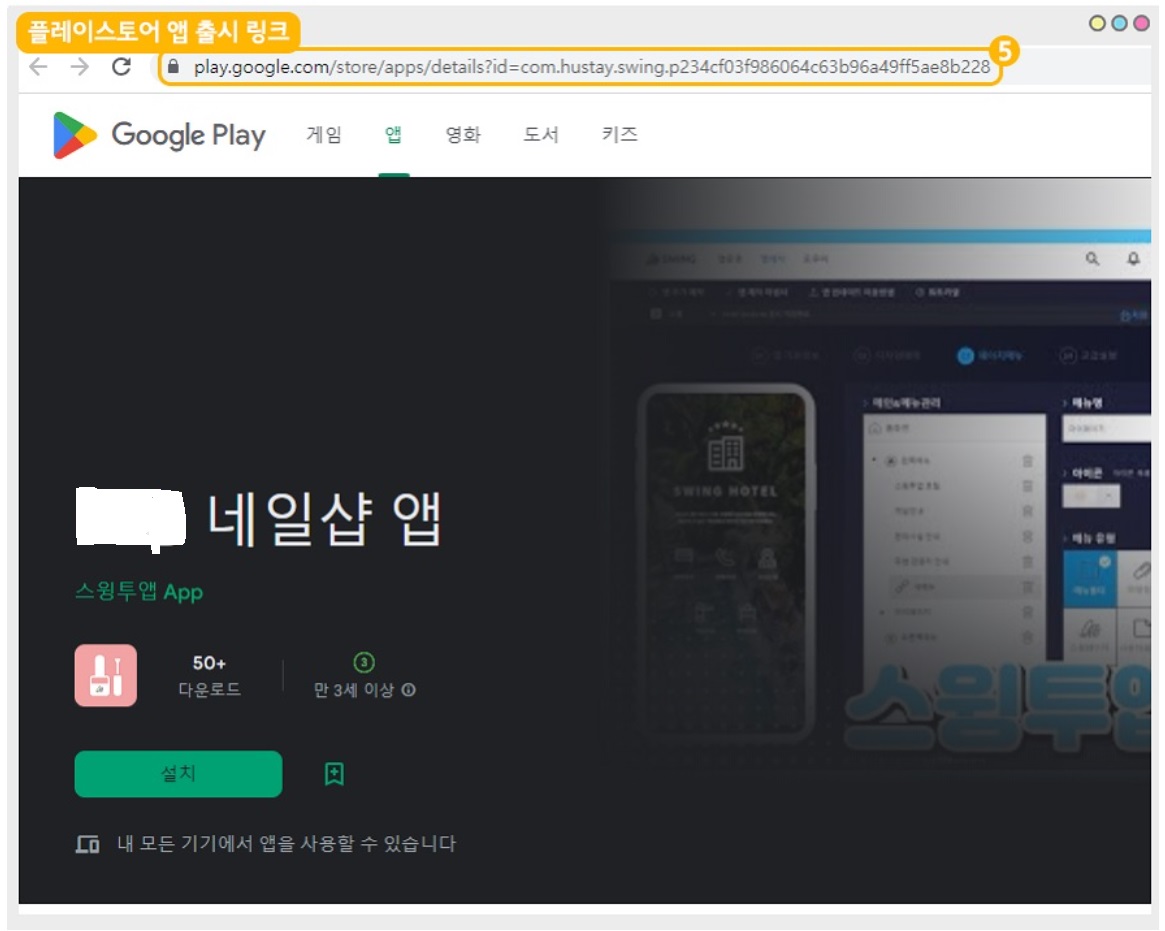The image size is (1165, 931).
Task: Reload the page with the refresh icon
Action: 121,67
